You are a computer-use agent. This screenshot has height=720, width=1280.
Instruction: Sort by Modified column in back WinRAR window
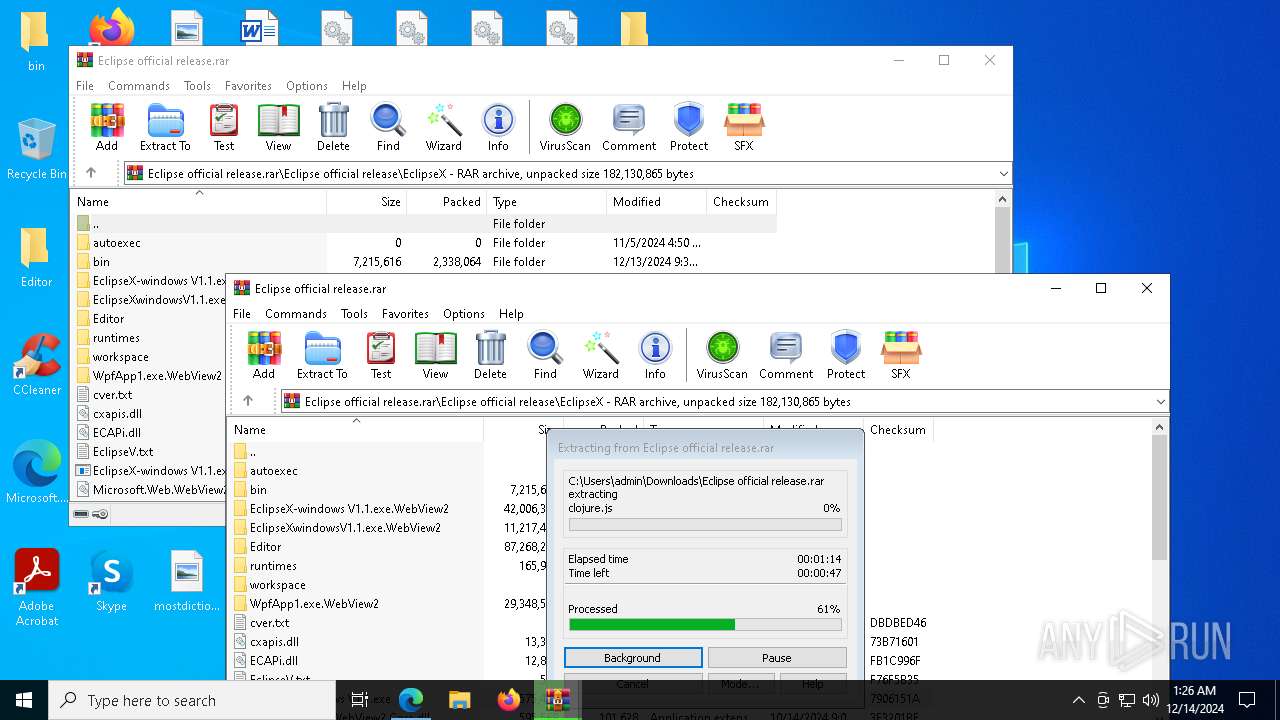pyautogui.click(x=655, y=202)
